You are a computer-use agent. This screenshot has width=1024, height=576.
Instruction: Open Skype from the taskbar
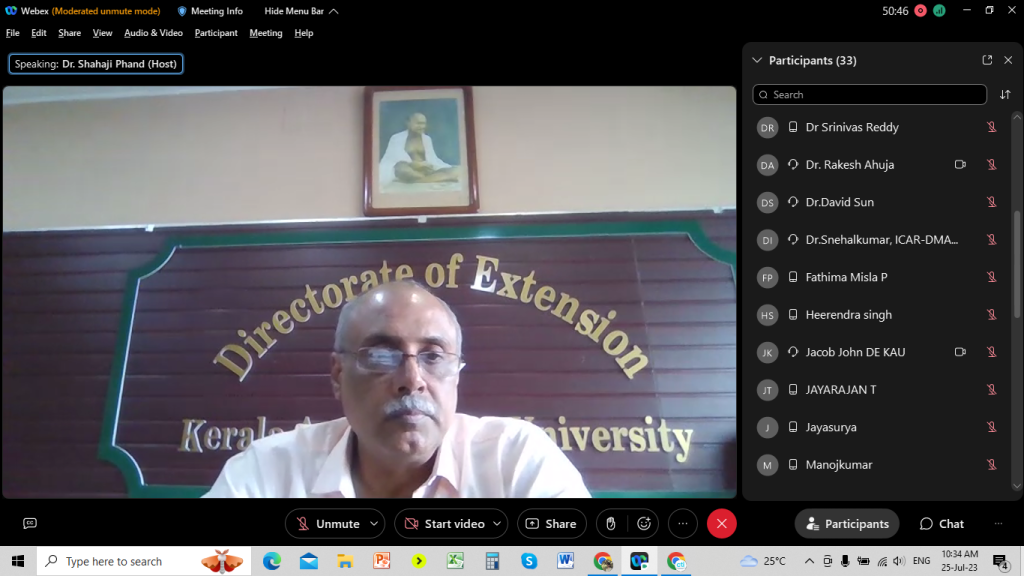(529, 561)
